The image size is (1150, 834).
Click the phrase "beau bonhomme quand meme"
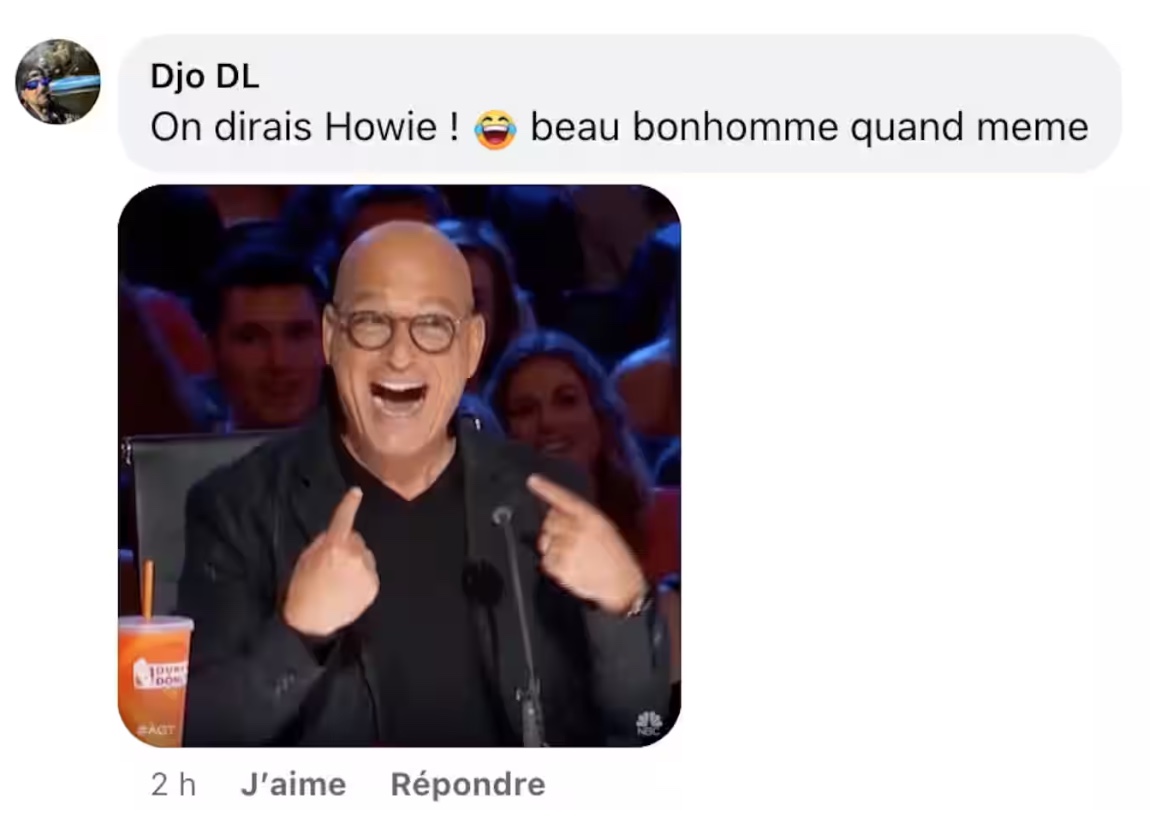click(x=809, y=128)
